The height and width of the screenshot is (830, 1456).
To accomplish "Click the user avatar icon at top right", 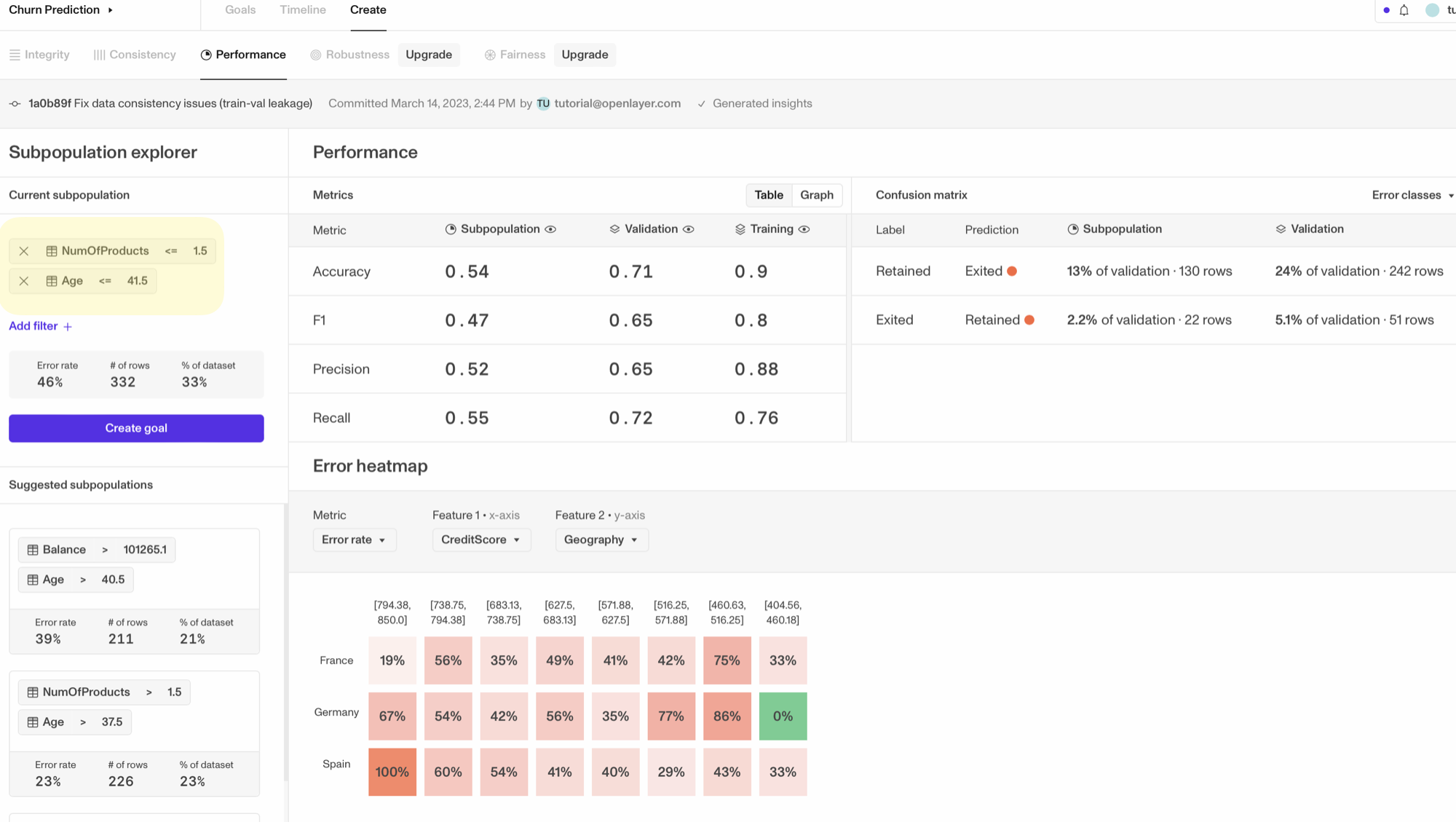I will point(1432,10).
